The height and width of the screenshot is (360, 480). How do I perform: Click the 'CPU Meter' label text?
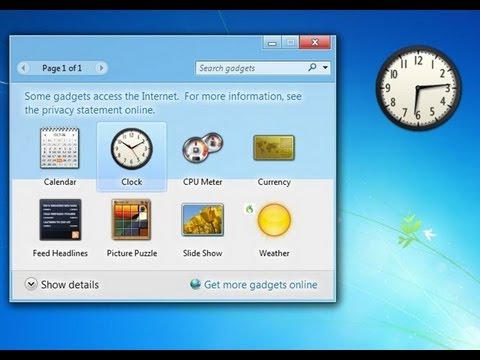pyautogui.click(x=203, y=182)
